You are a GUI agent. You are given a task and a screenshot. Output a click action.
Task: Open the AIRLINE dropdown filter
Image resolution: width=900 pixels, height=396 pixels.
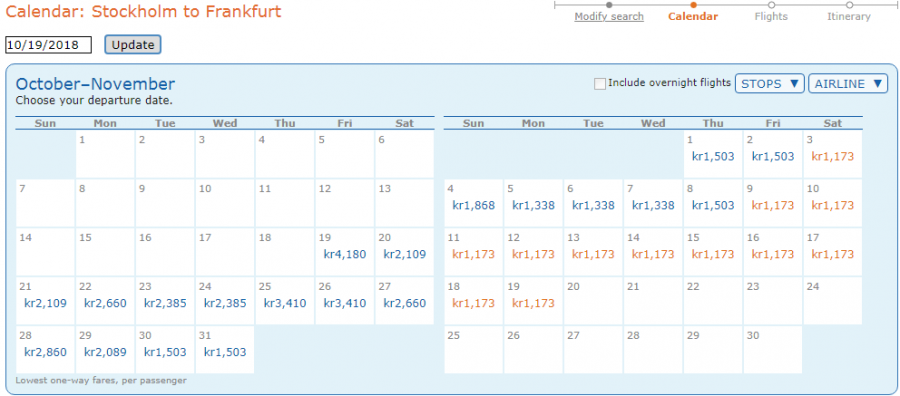(x=848, y=84)
